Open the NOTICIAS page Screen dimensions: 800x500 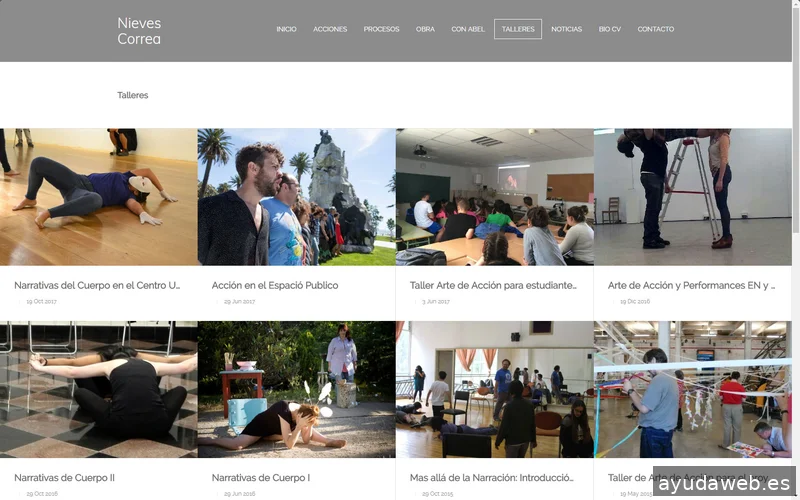[x=566, y=29]
